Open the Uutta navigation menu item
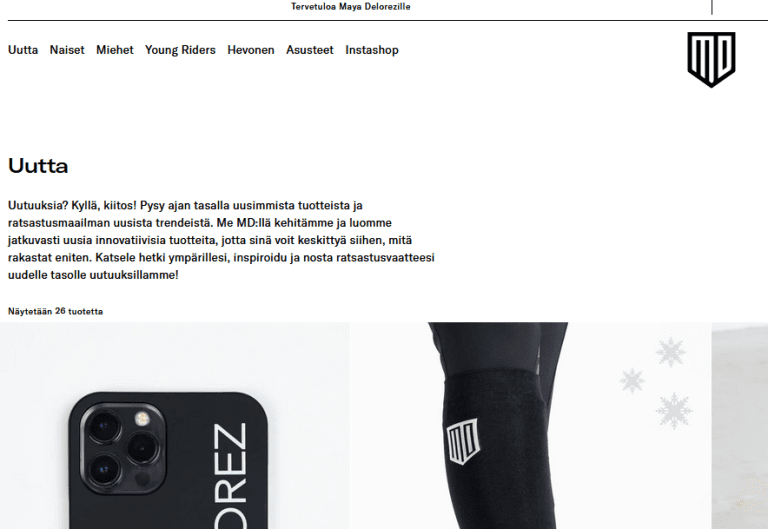The image size is (768, 529). (x=23, y=50)
